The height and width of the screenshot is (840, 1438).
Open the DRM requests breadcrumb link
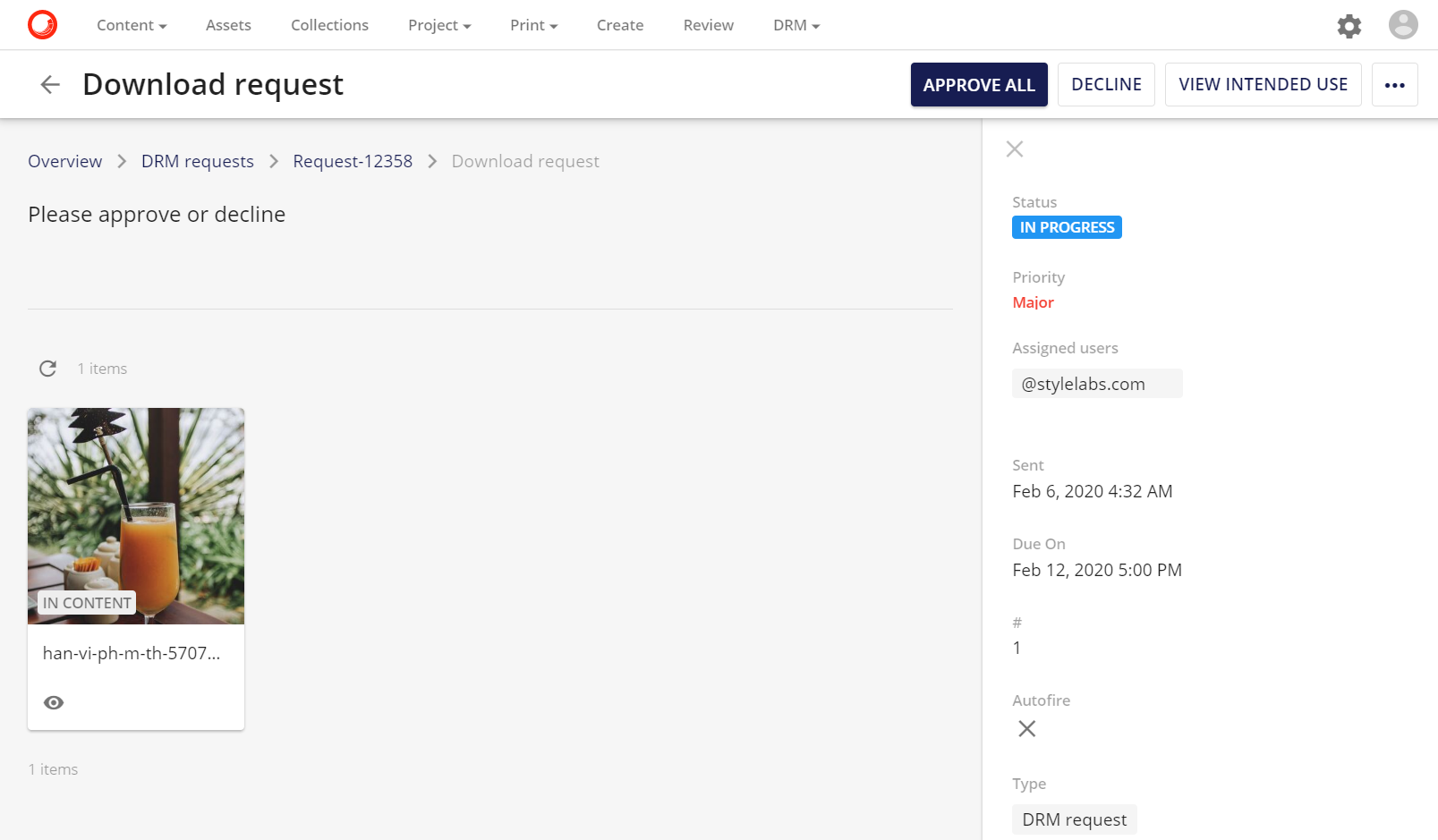[x=197, y=161]
